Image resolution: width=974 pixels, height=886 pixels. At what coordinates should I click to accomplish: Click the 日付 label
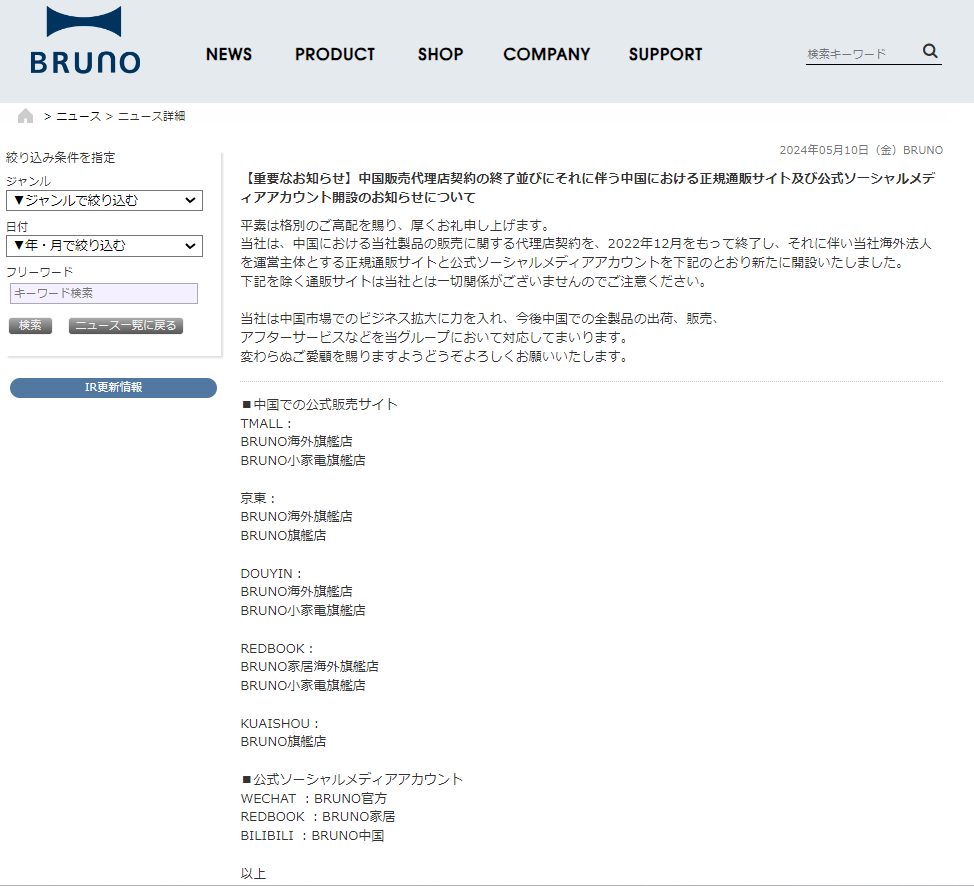click(17, 227)
